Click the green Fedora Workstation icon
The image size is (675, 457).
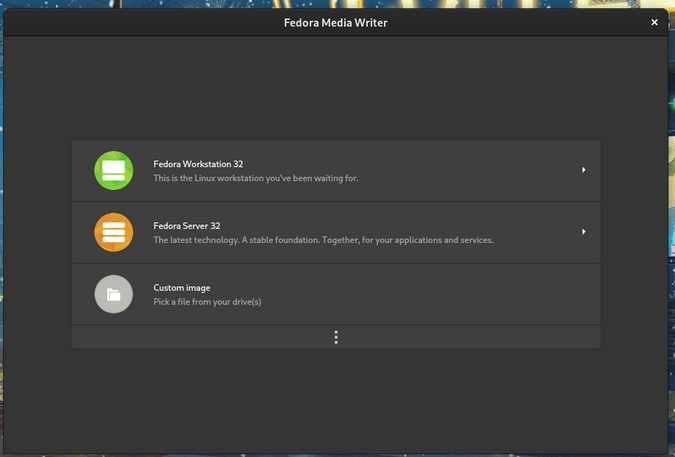pos(113,170)
